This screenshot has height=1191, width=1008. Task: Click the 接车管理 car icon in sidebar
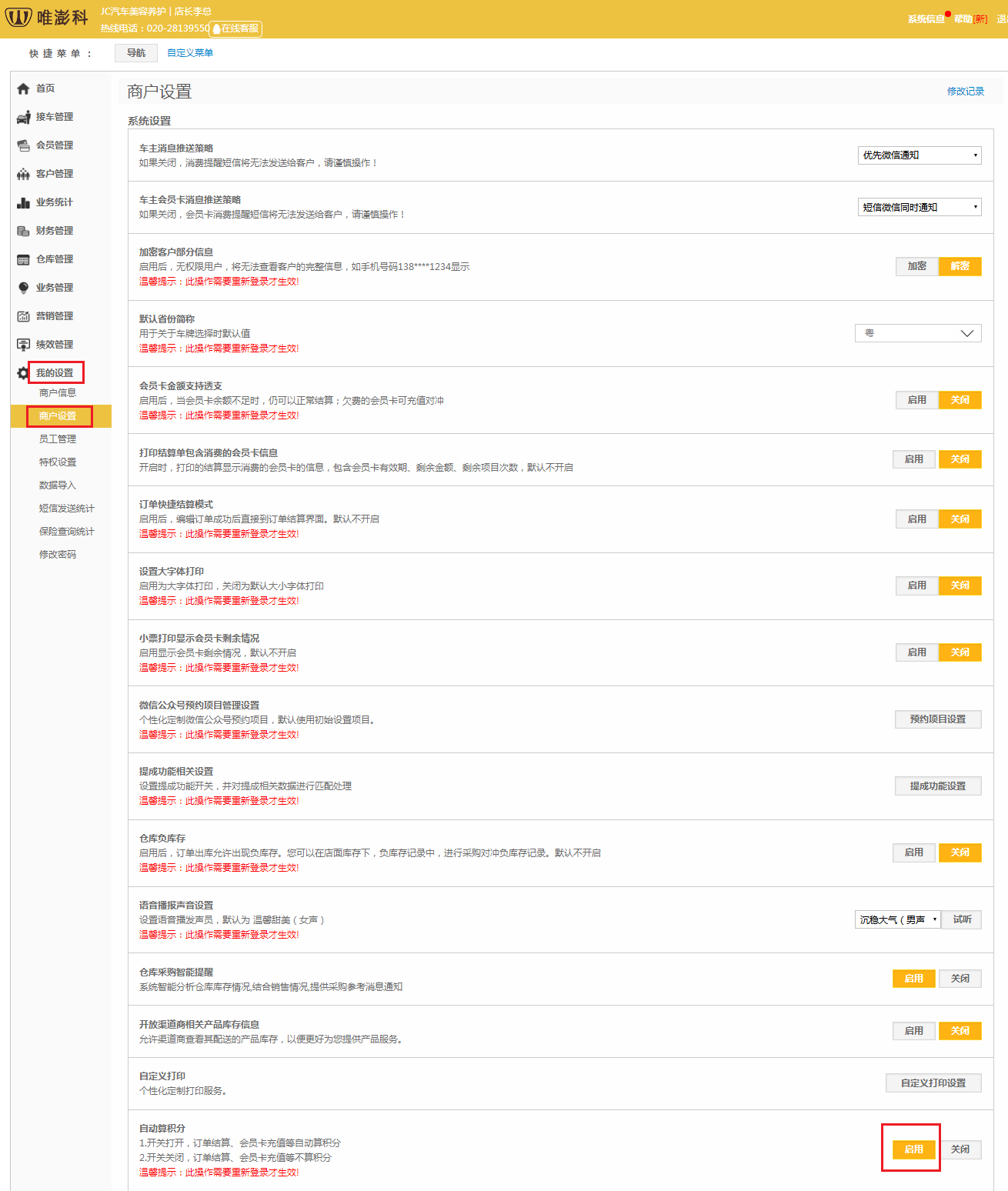click(23, 117)
